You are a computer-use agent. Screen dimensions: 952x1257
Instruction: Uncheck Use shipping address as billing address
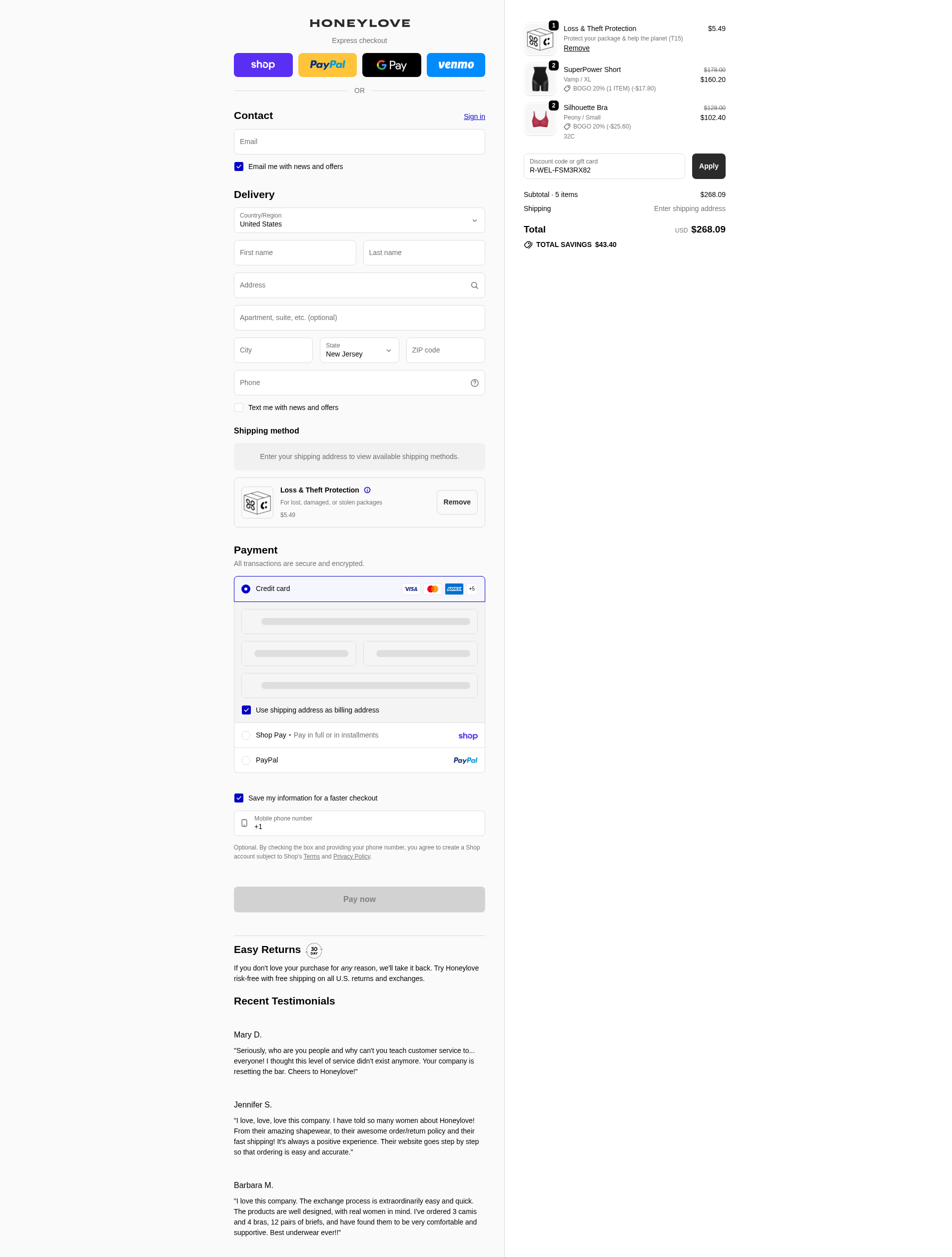point(246,710)
